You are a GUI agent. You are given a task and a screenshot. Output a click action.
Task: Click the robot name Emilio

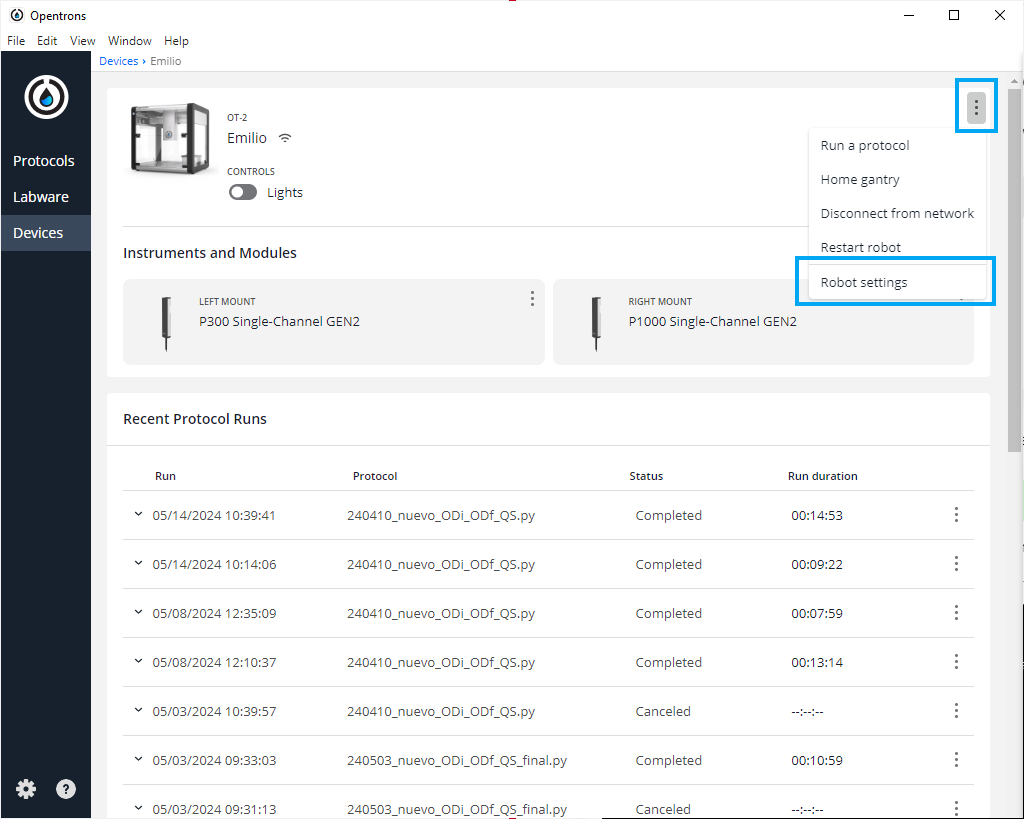click(x=247, y=138)
